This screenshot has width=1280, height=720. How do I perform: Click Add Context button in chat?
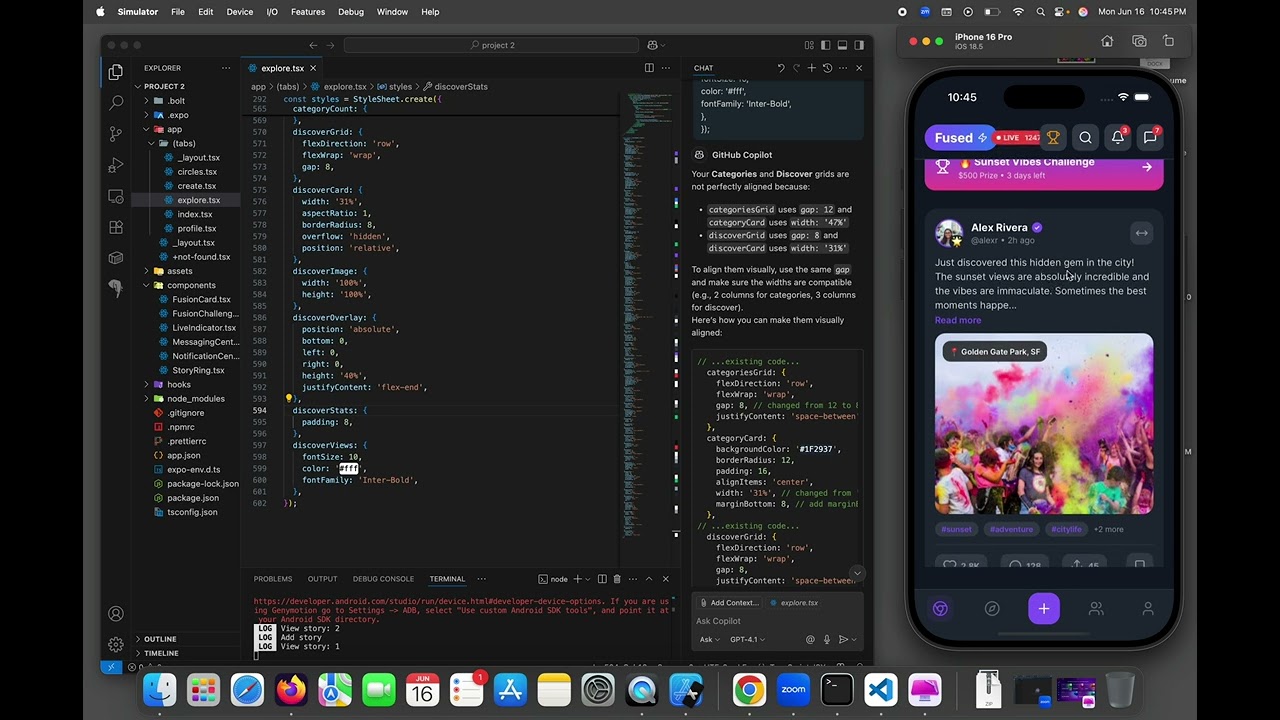click(x=729, y=603)
